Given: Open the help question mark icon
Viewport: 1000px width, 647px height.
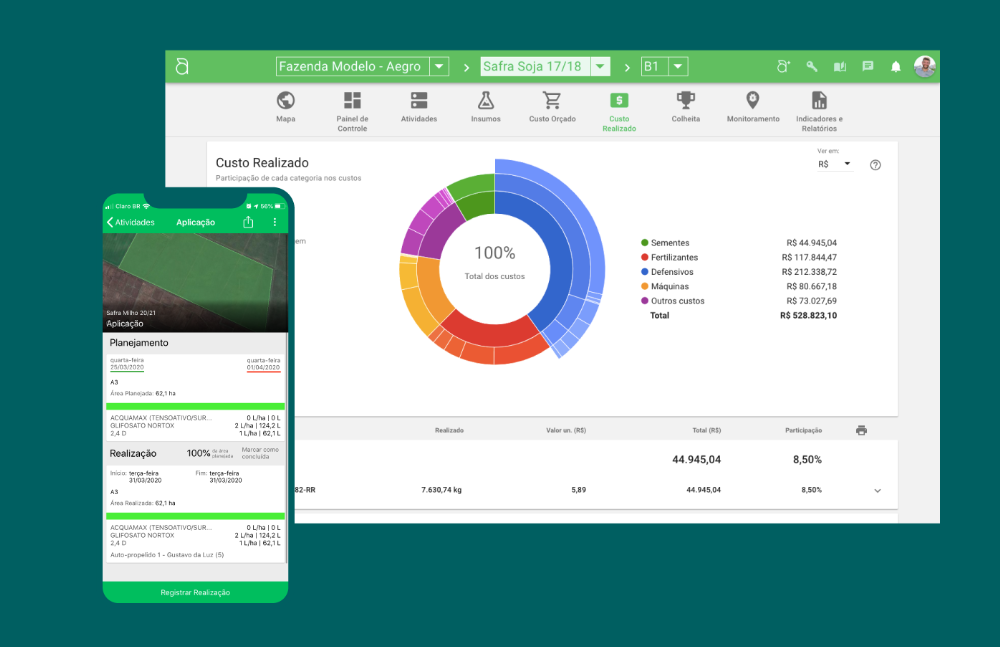Looking at the screenshot, I should (x=876, y=165).
